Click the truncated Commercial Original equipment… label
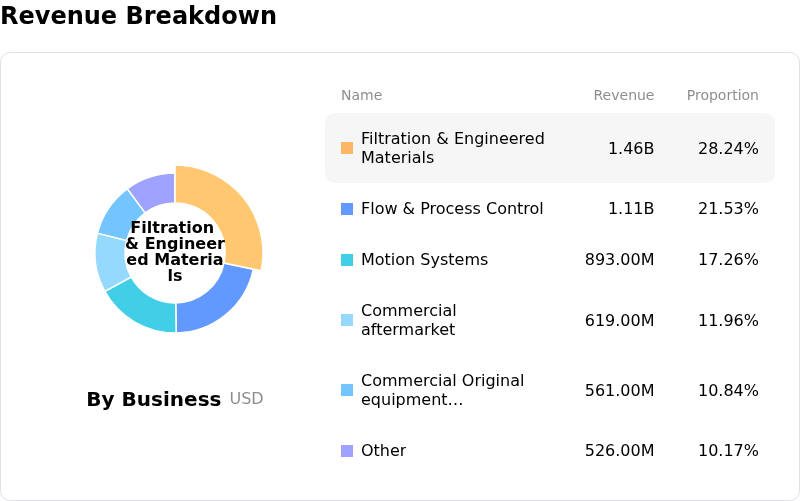This screenshot has height=501, width=800. 442,390
